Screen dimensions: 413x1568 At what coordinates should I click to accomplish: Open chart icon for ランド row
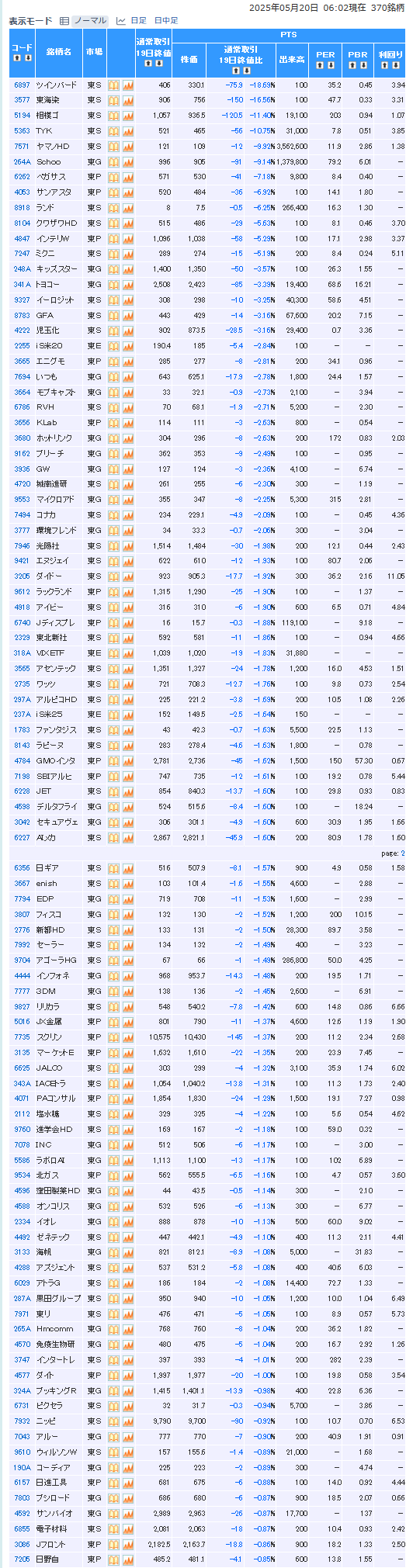click(x=128, y=208)
